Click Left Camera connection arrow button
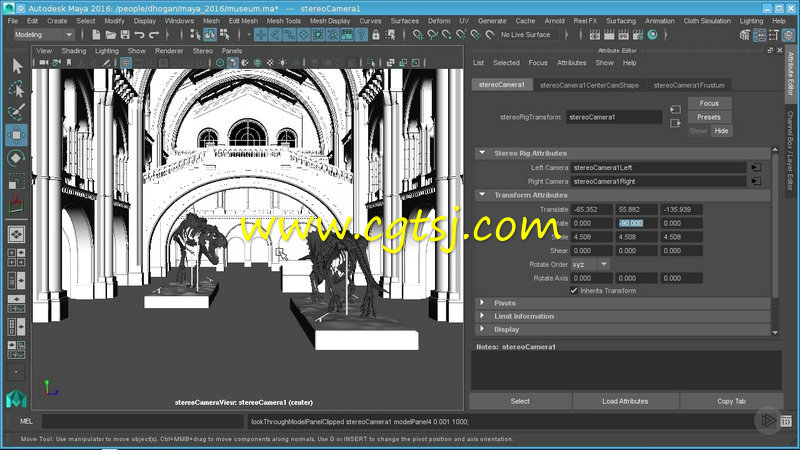800x450 pixels. coord(756,167)
